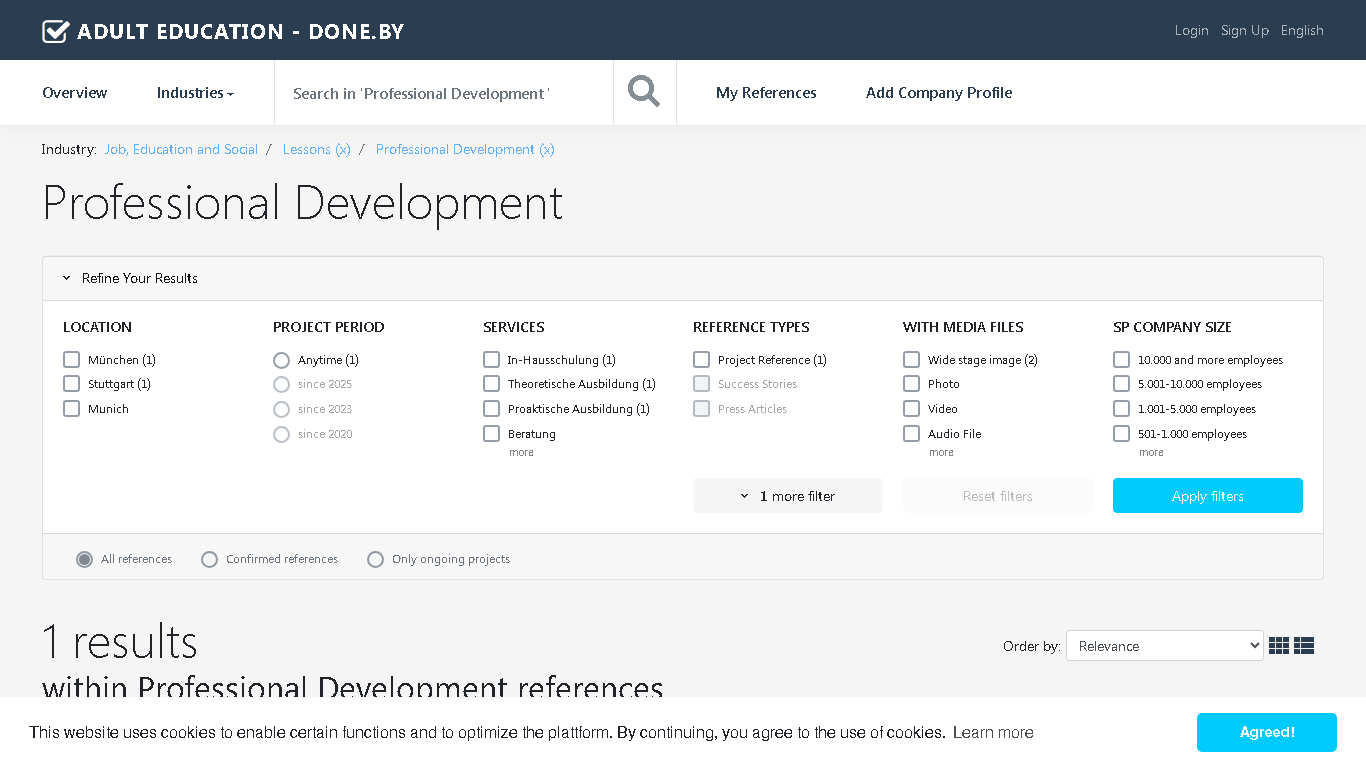
Task: Check the 10.000 and more employees checkbox
Action: tap(1121, 359)
